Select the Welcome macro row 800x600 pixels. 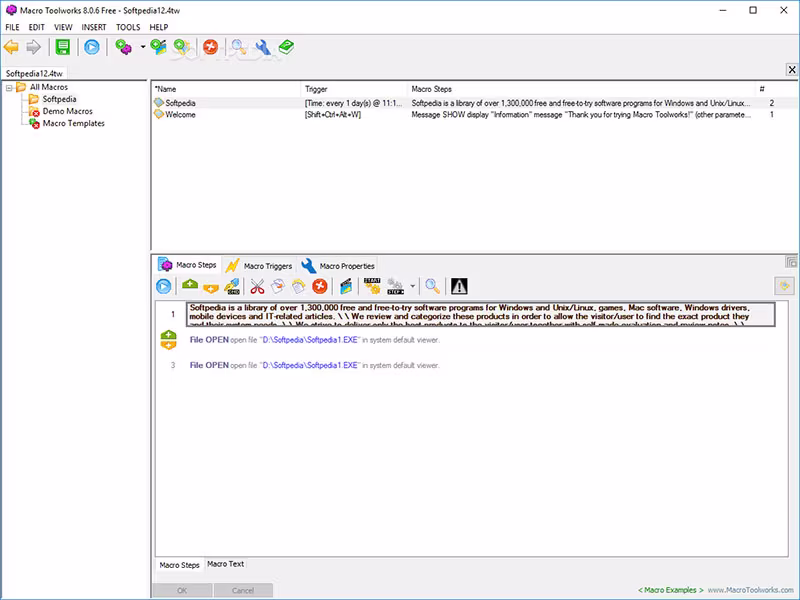474,115
